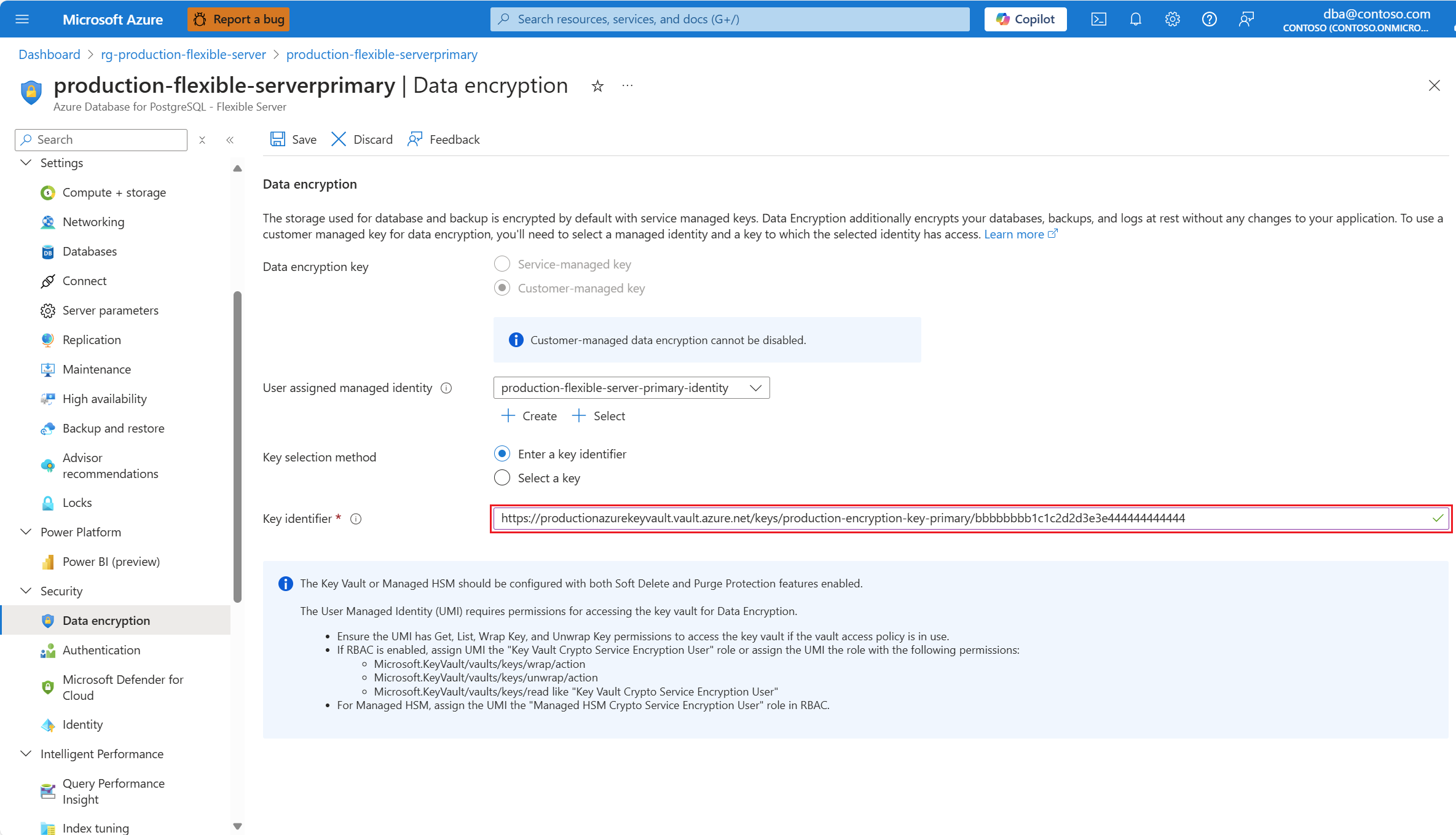
Task: Click the help question mark icon
Action: pyautogui.click(x=1209, y=19)
